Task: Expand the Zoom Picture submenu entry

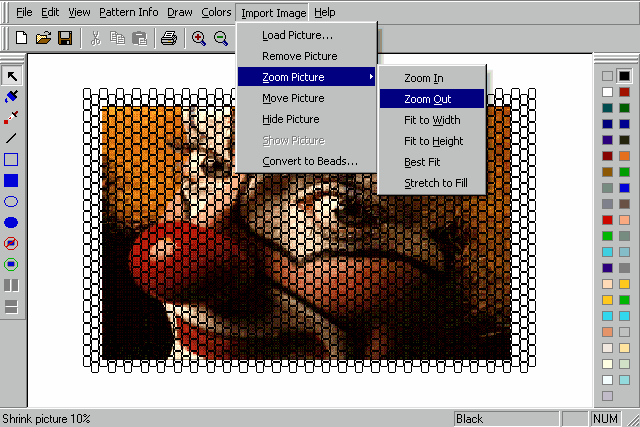Action: [306, 77]
